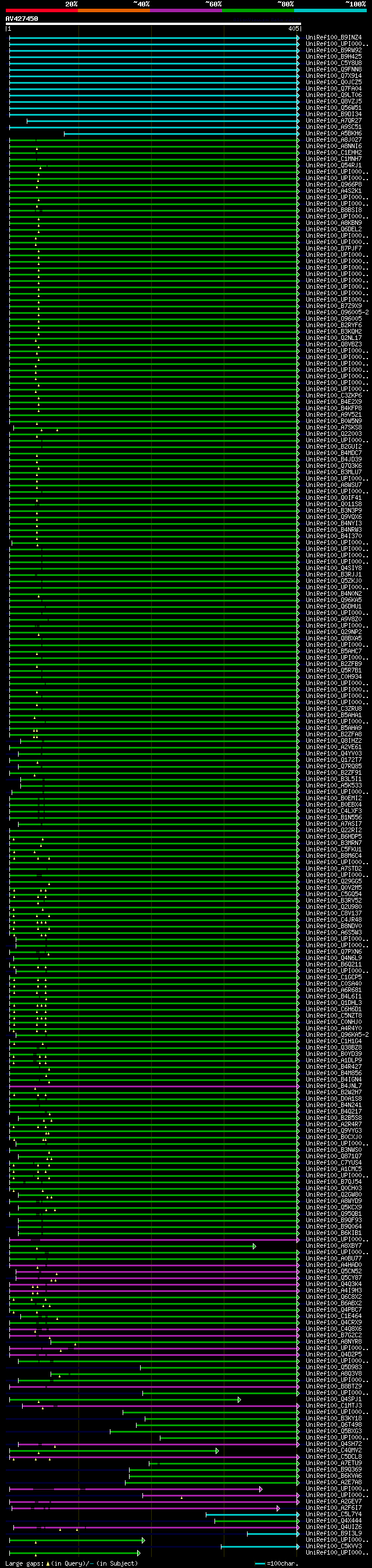View the UniRef100_Q172T7 hit
Viewport: 372px width, 1568px height.
[x=334, y=760]
